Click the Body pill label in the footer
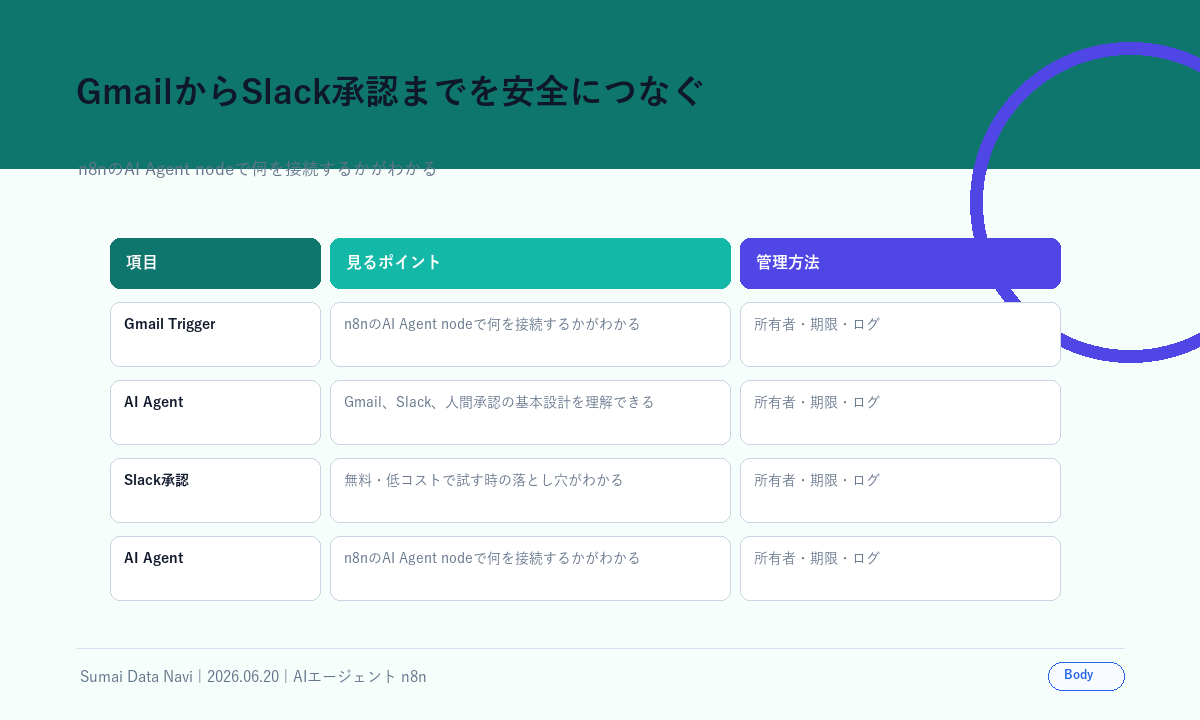Screen dimensions: 1200x720 [1086, 676]
